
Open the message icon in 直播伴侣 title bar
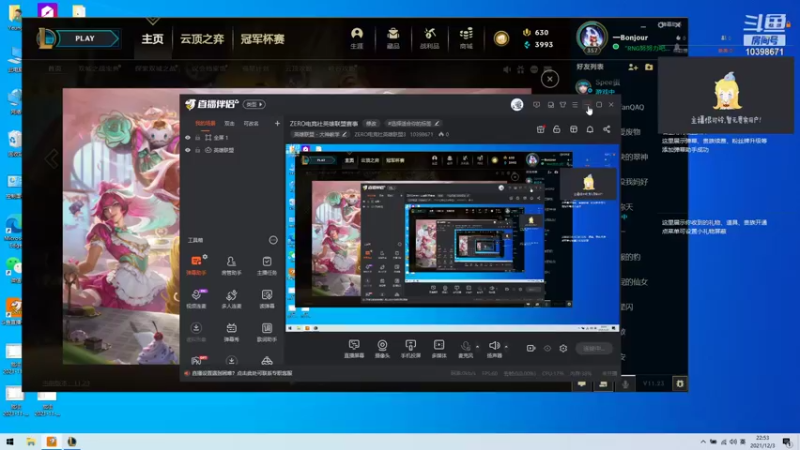coord(536,105)
